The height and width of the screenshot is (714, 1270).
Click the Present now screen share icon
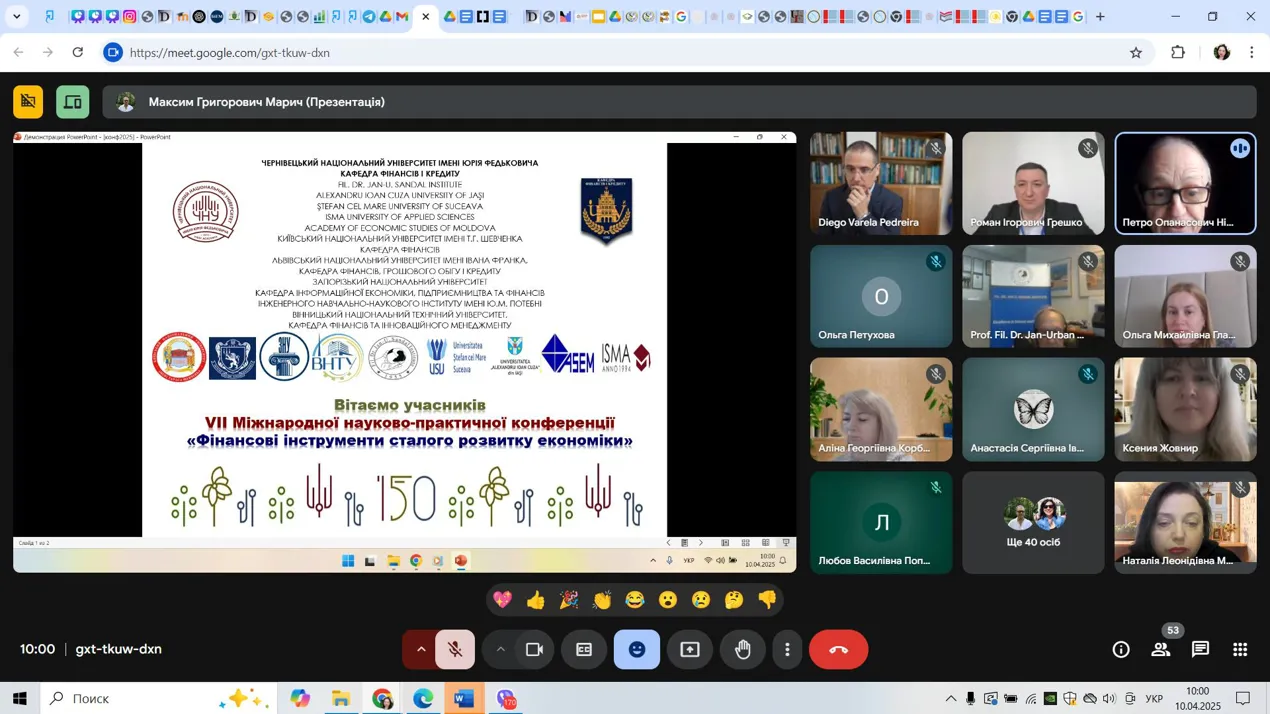point(690,650)
